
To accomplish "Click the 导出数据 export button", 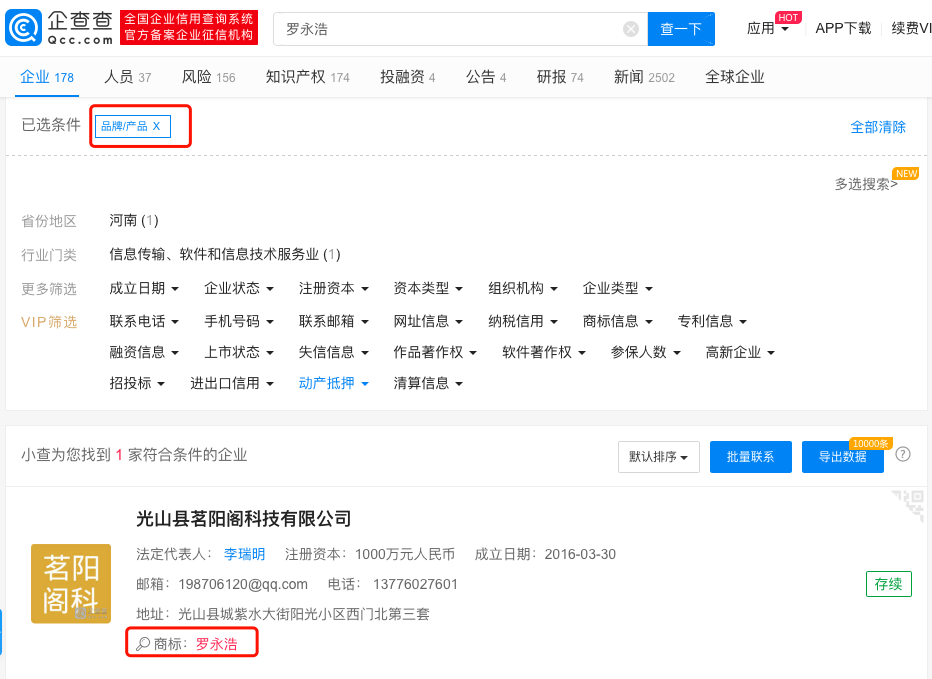I will point(843,457).
